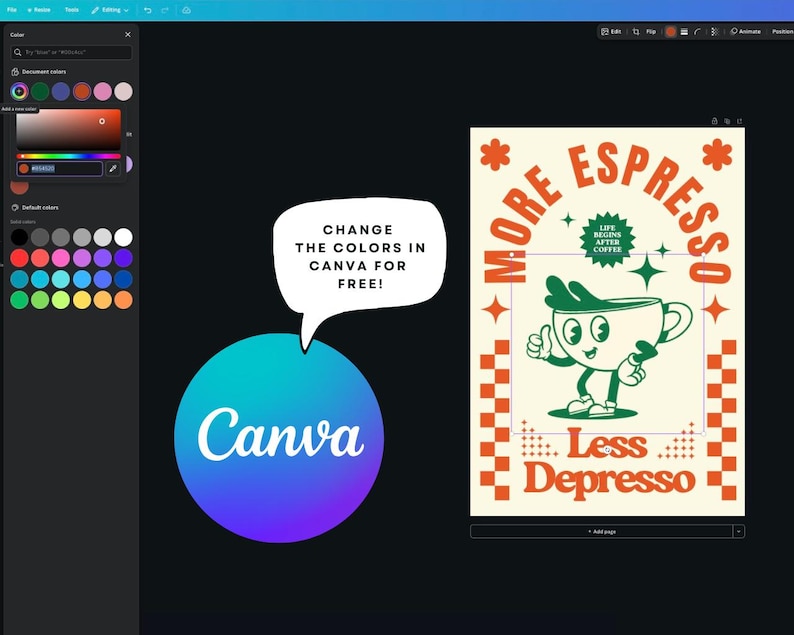
Task: Select the dark green document color
Action: (40, 92)
